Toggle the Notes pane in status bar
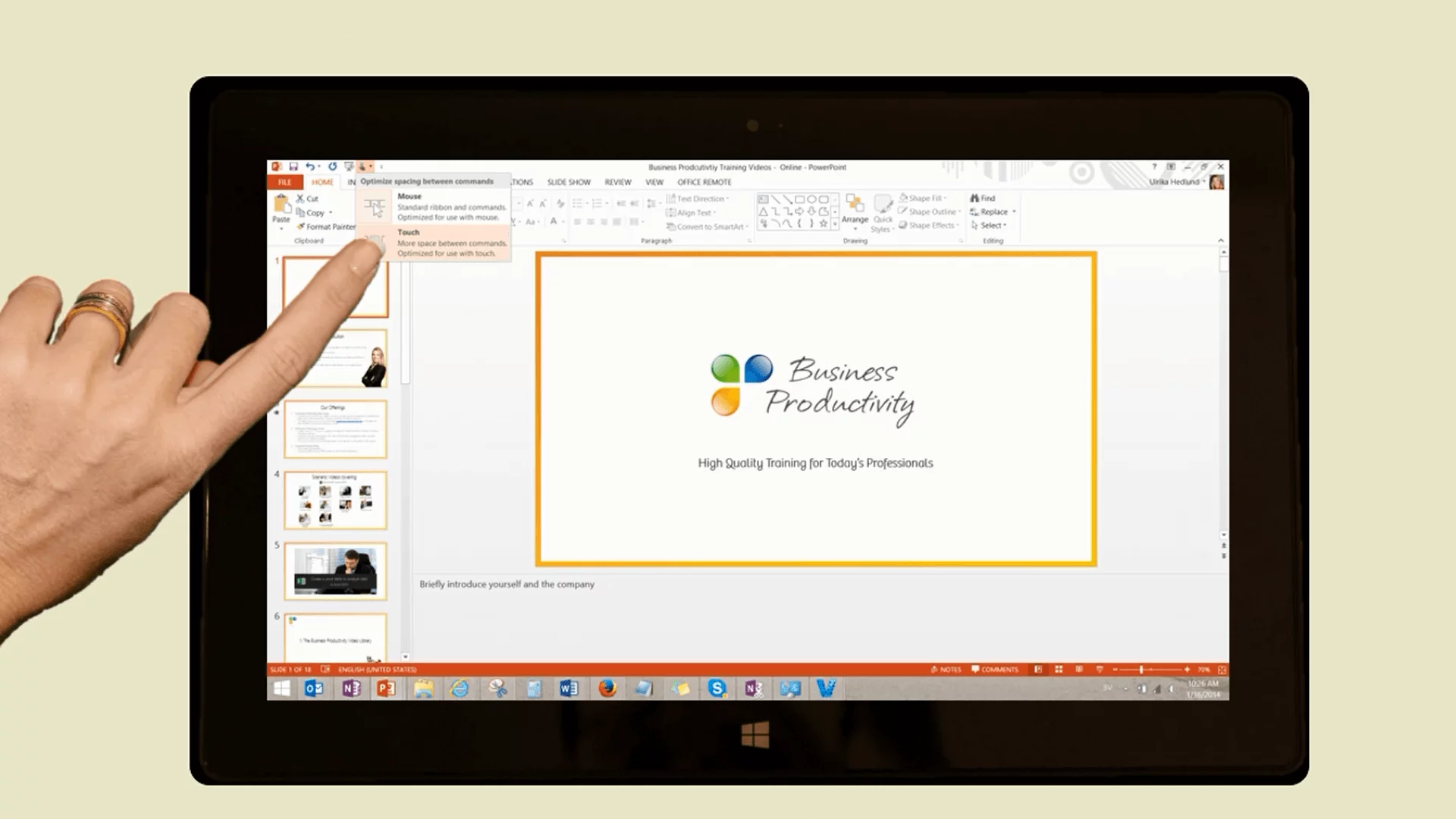 [x=946, y=670]
